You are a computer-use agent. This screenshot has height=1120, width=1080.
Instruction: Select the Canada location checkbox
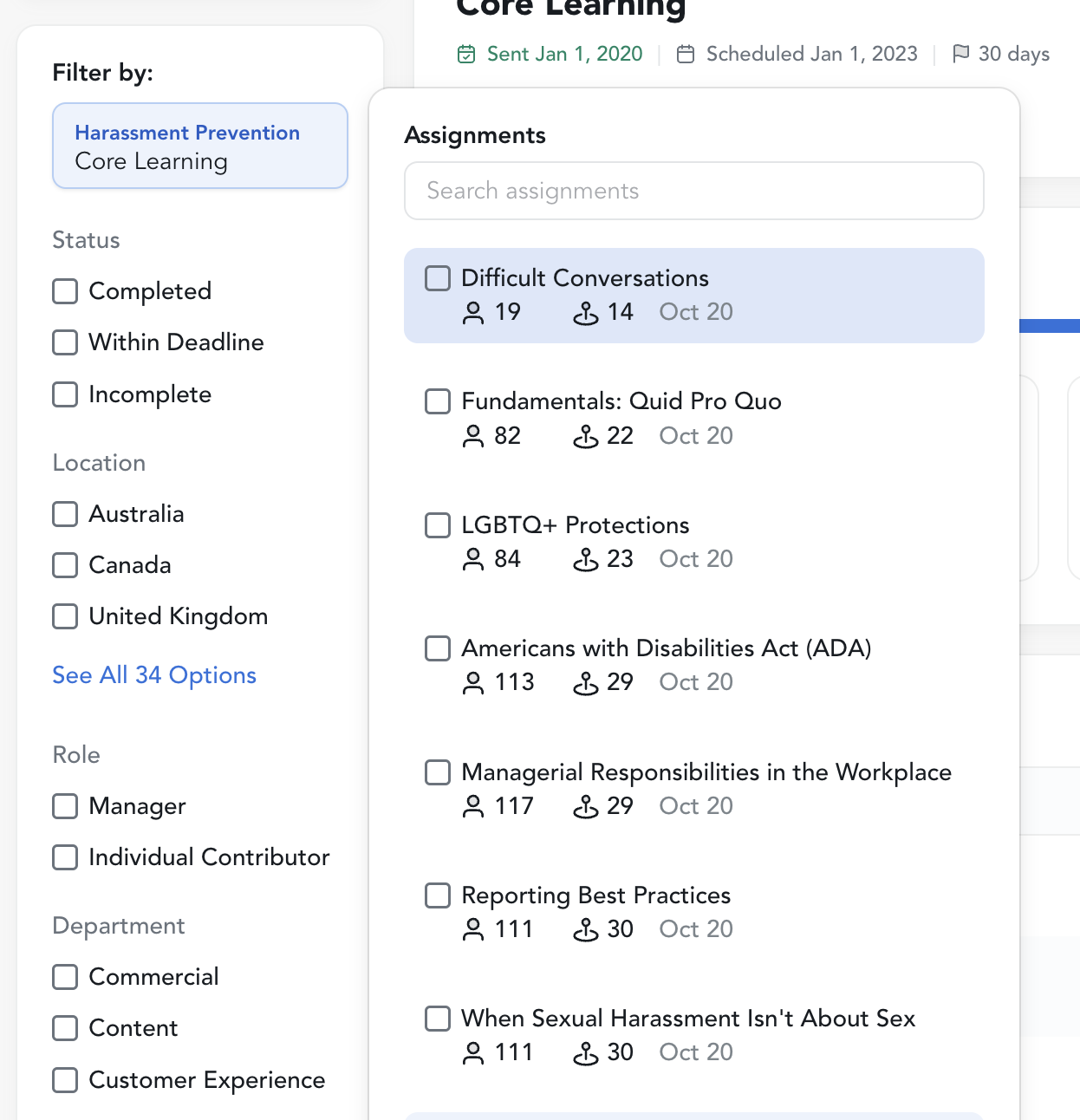(x=65, y=565)
